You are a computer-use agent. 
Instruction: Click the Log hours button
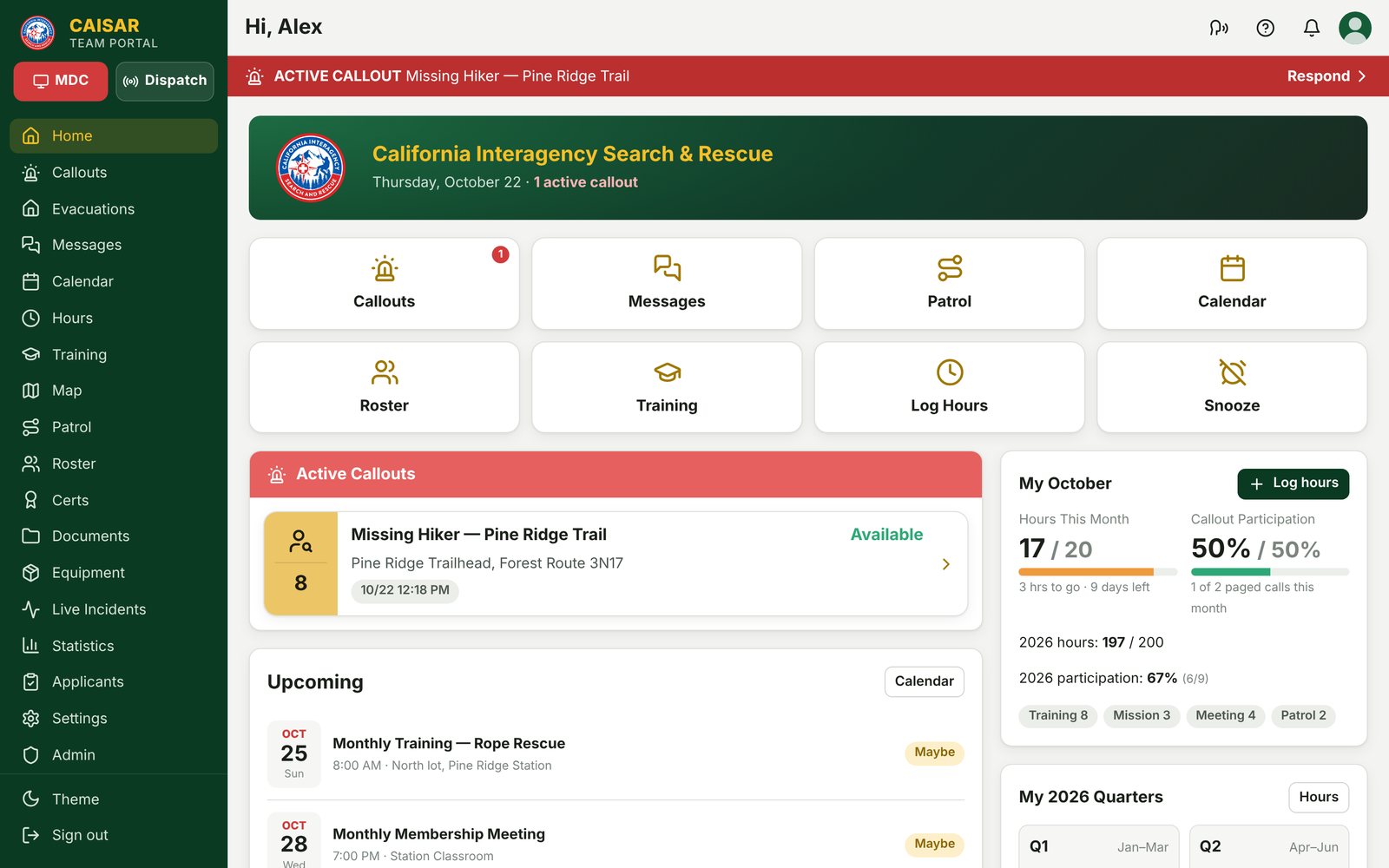1293,483
